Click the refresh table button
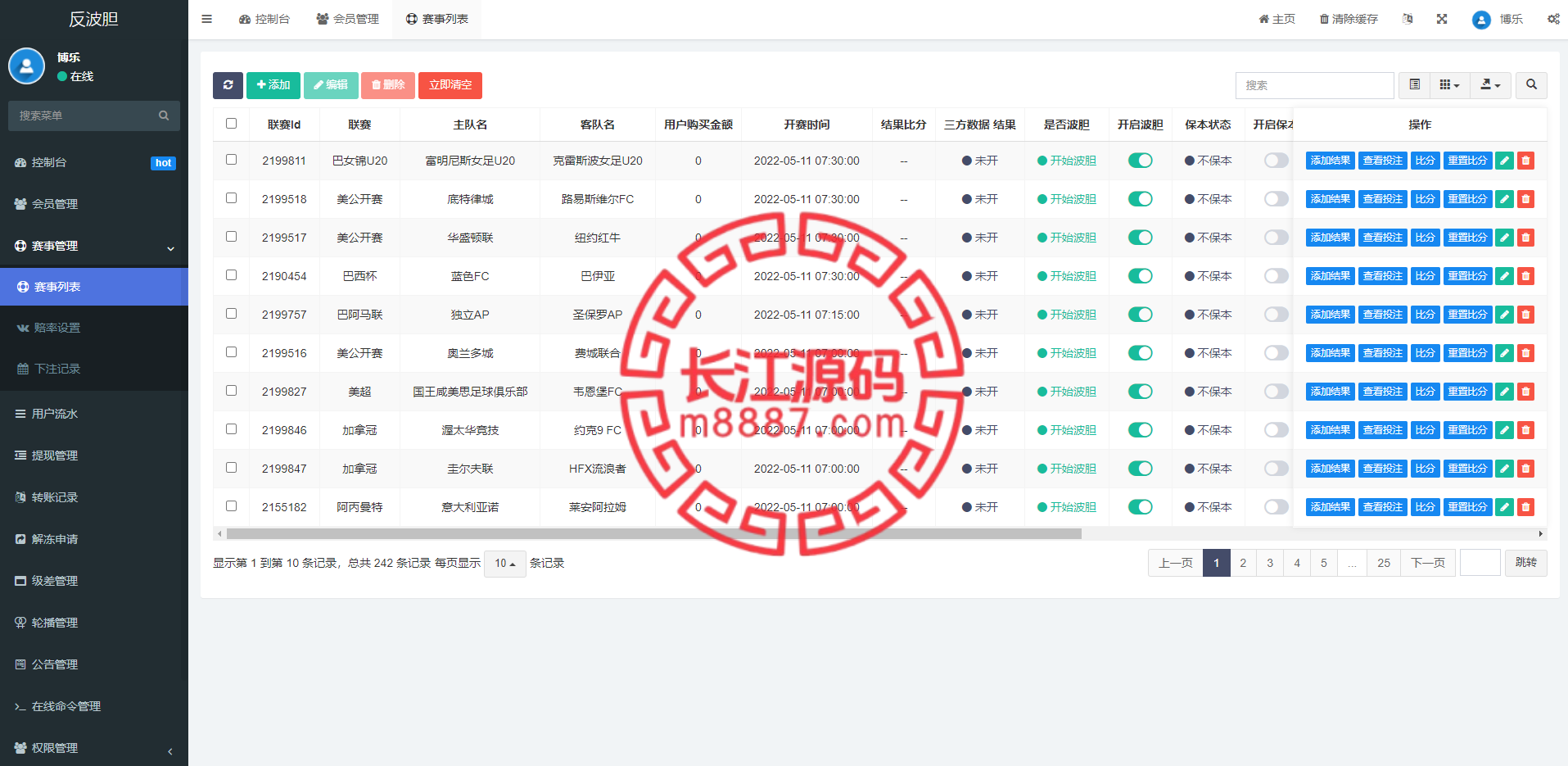Viewport: 1568px width, 766px height. 228,85
